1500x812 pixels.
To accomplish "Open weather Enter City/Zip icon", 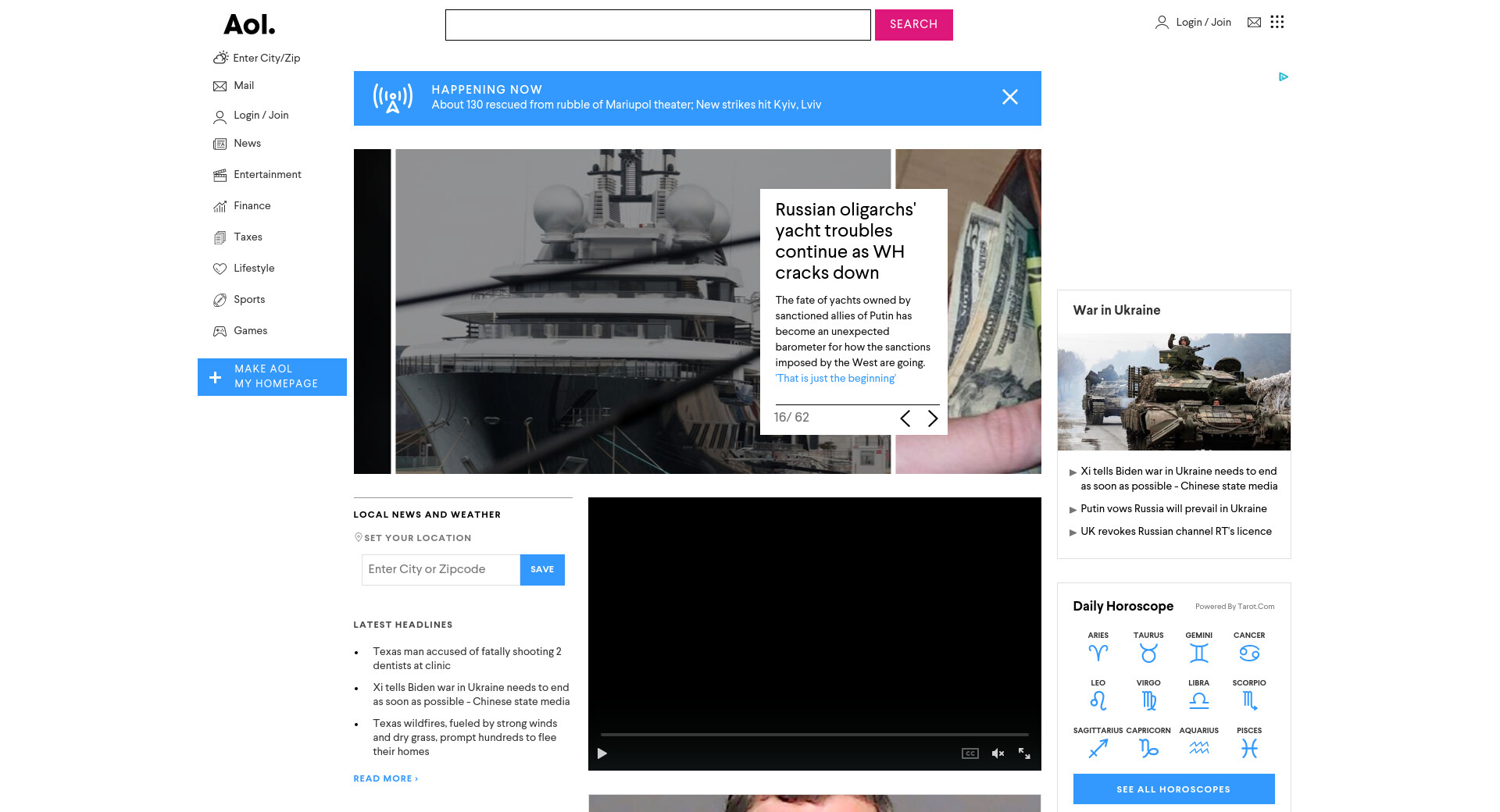I will tap(221, 58).
